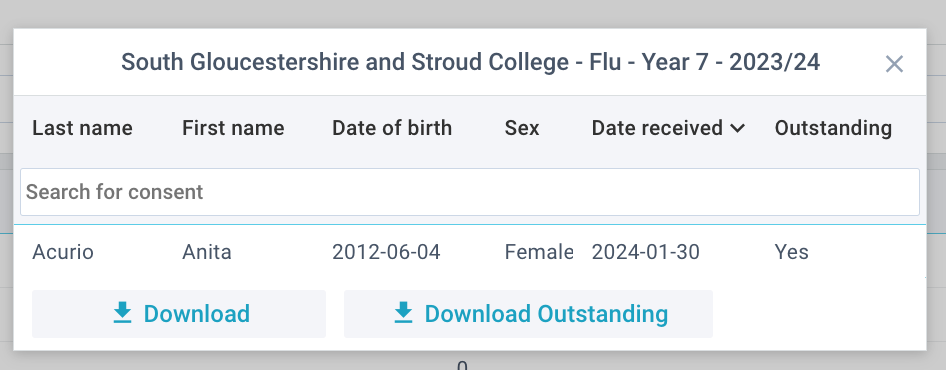Select the 2012-06-04 birth date cell
The image size is (946, 370).
pyautogui.click(x=386, y=252)
